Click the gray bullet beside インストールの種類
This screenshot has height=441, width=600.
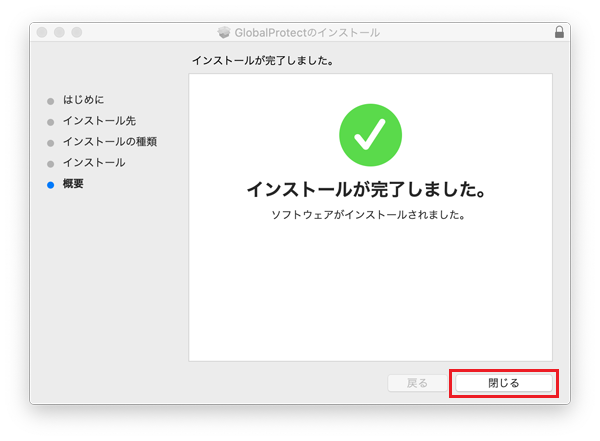click(x=50, y=142)
